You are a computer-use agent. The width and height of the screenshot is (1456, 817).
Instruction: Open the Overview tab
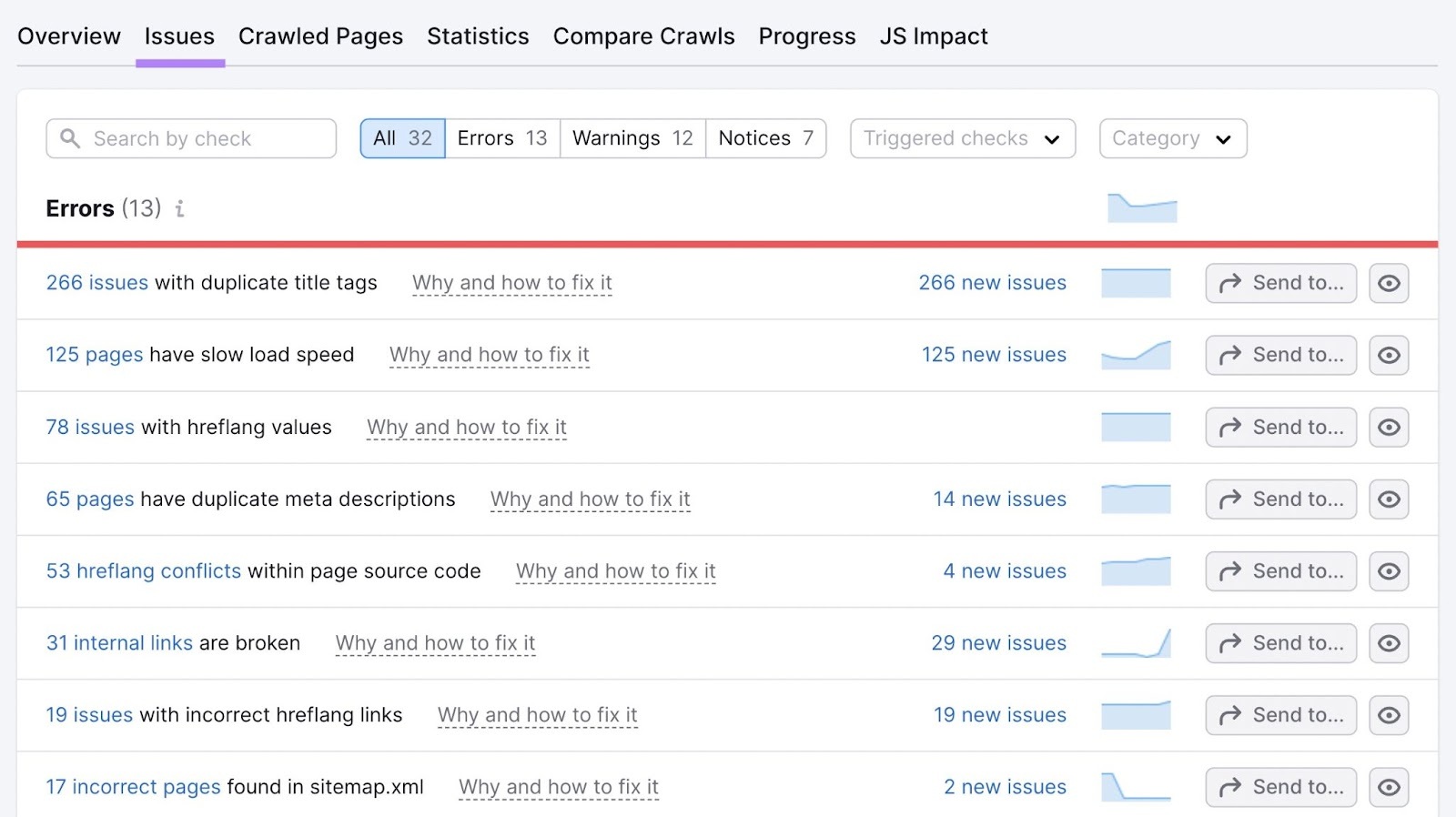[x=69, y=36]
